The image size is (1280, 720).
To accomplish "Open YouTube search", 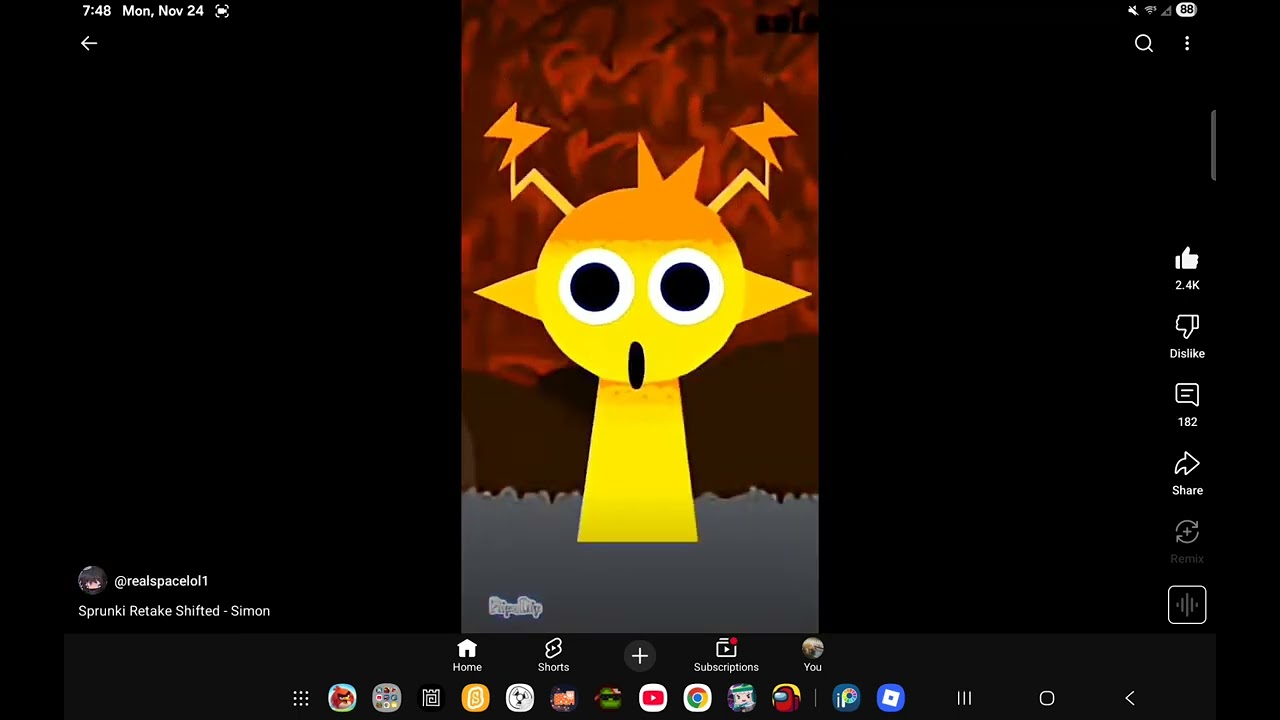I will click(x=1144, y=43).
